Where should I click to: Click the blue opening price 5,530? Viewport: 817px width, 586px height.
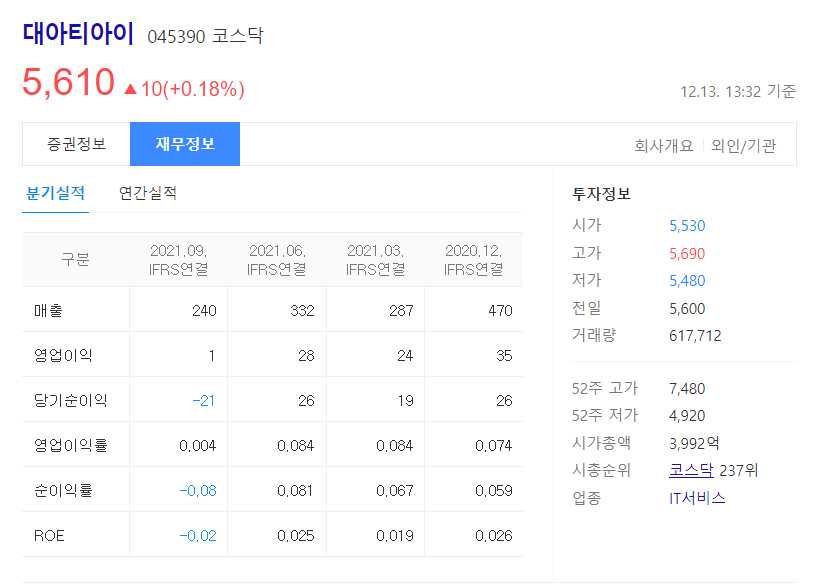click(687, 225)
